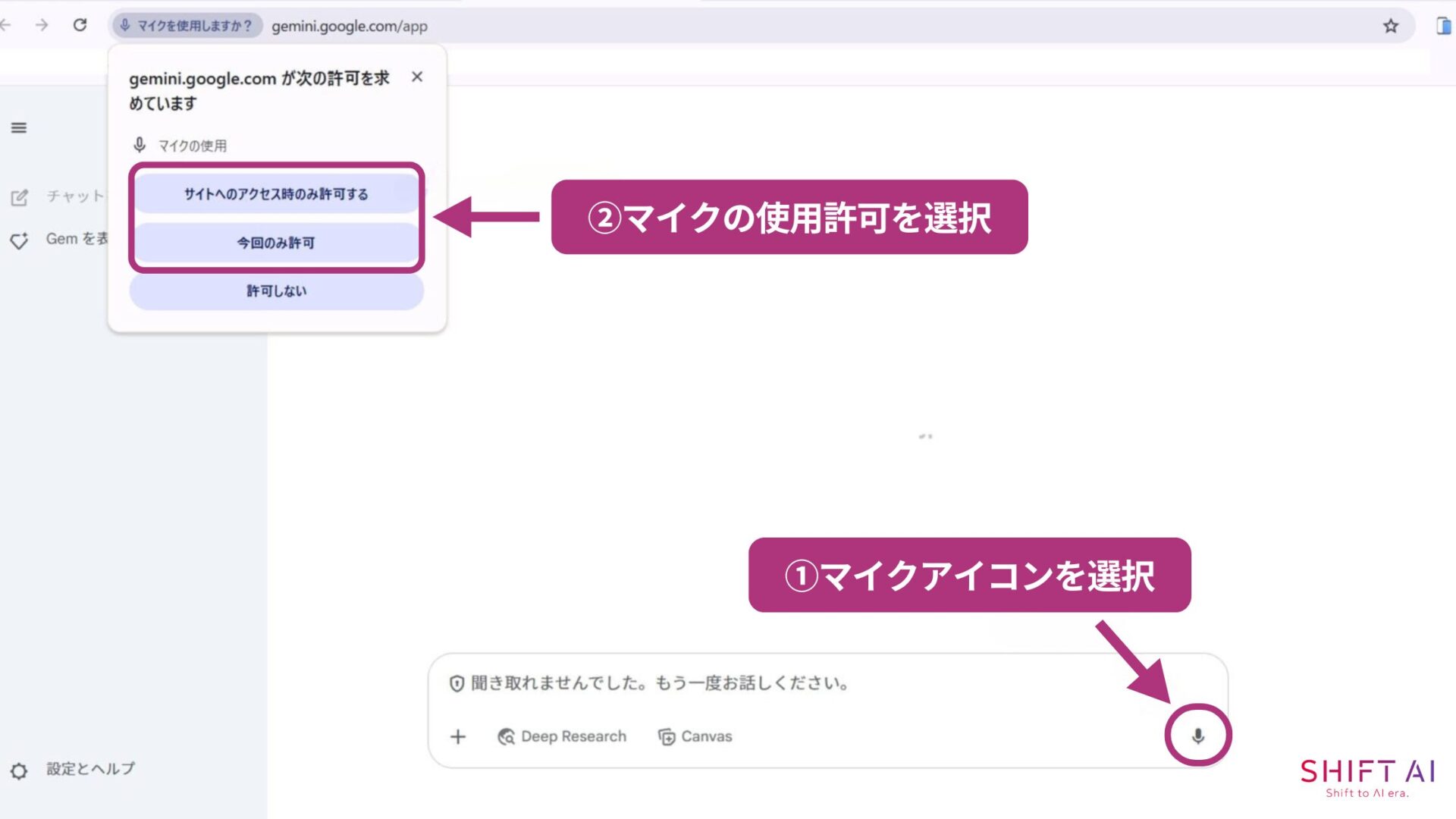Click the browser back arrow
This screenshot has width=1456, height=819.
(x=8, y=24)
